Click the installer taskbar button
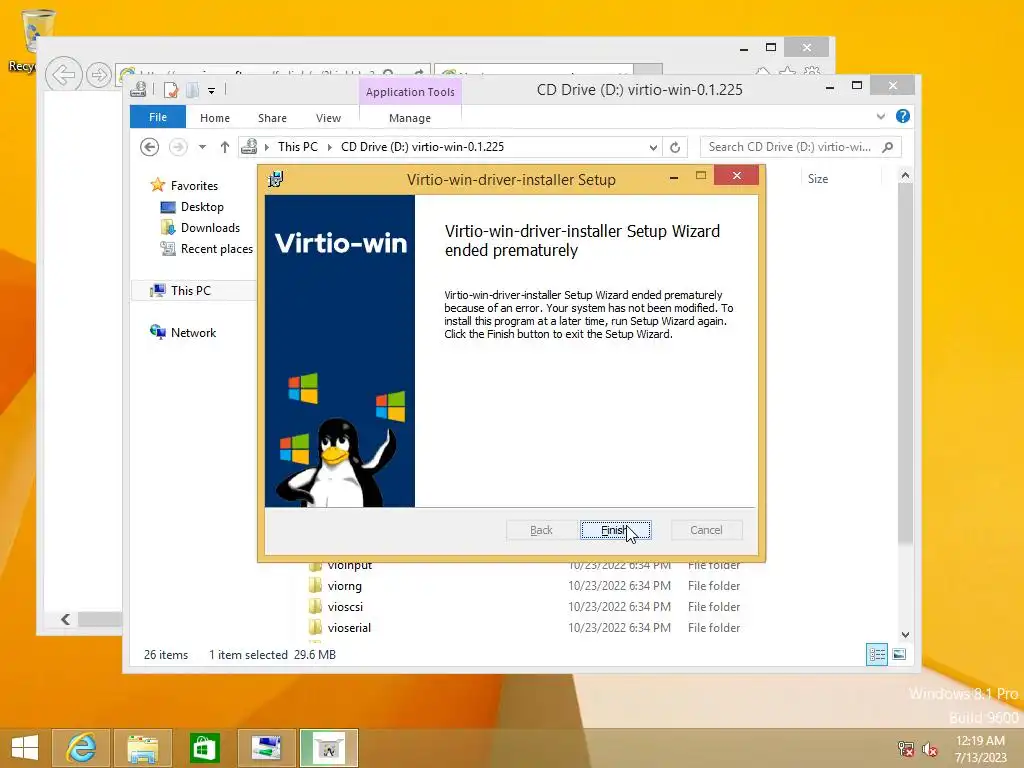 click(328, 748)
